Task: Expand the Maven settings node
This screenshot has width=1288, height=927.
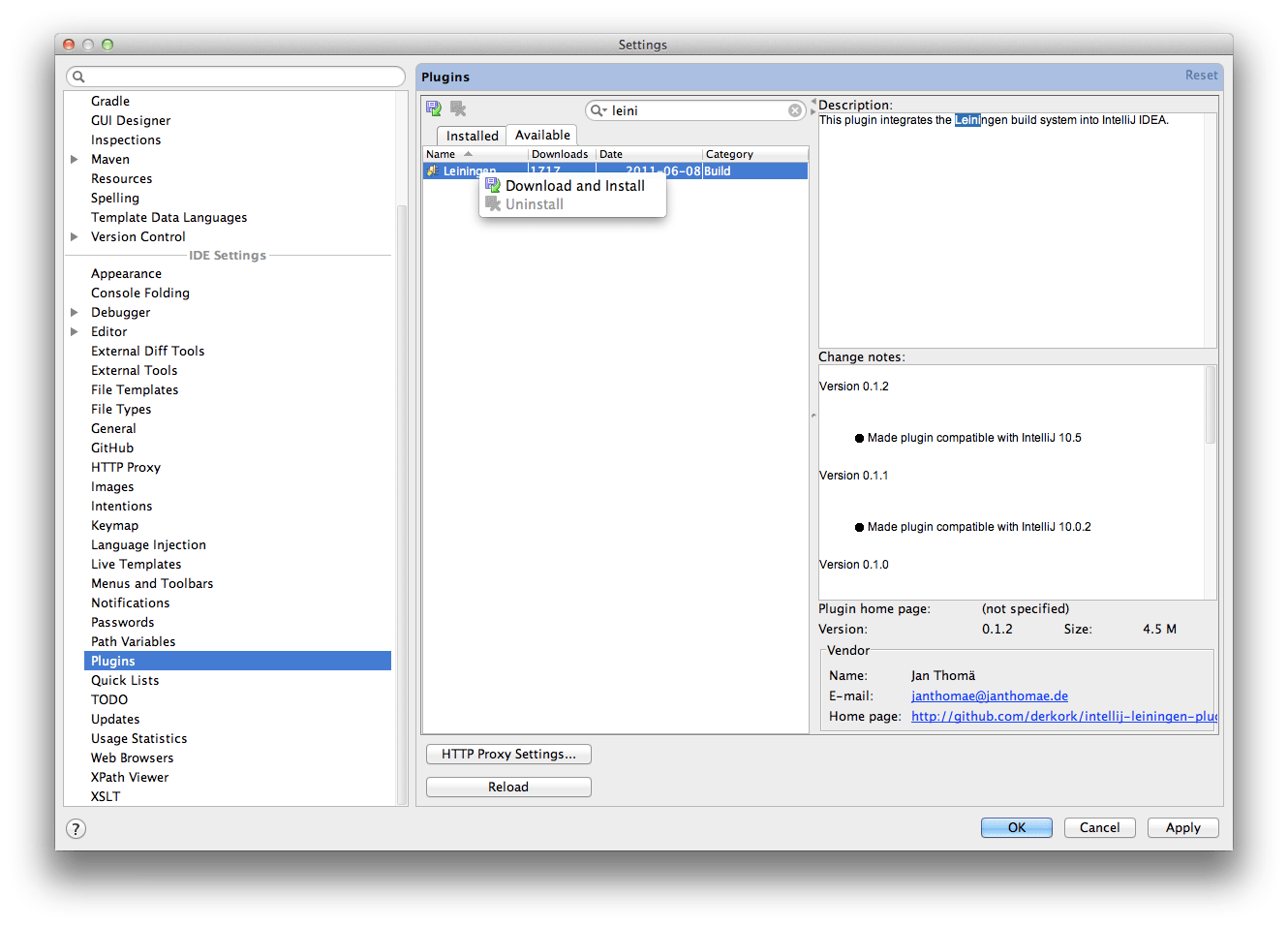Action: (75, 159)
